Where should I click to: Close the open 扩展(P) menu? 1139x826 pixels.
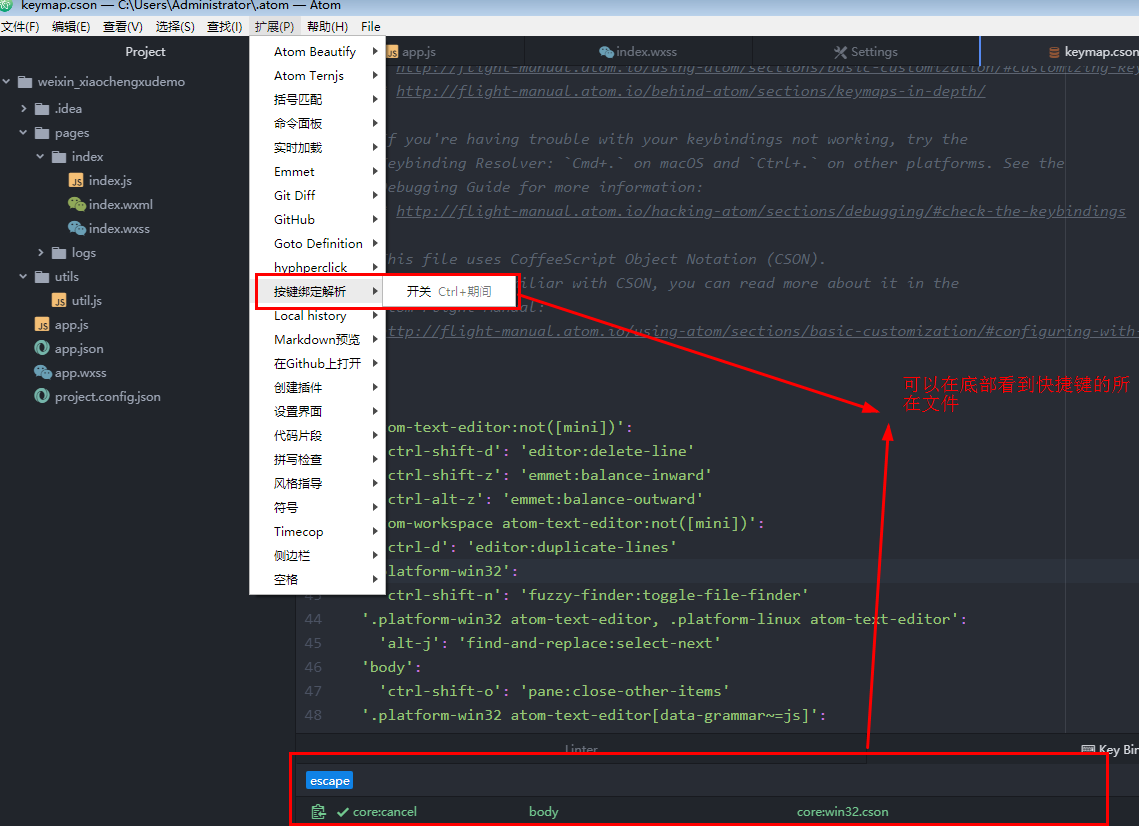click(275, 26)
